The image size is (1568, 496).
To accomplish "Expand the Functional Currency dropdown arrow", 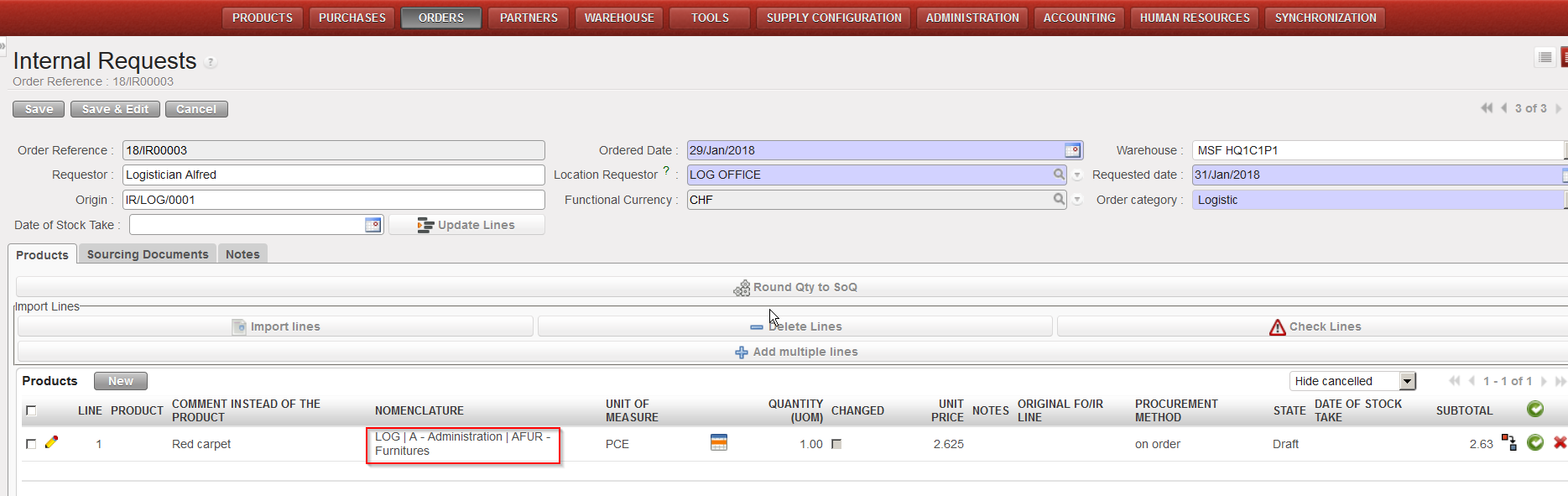I will click(x=1077, y=201).
